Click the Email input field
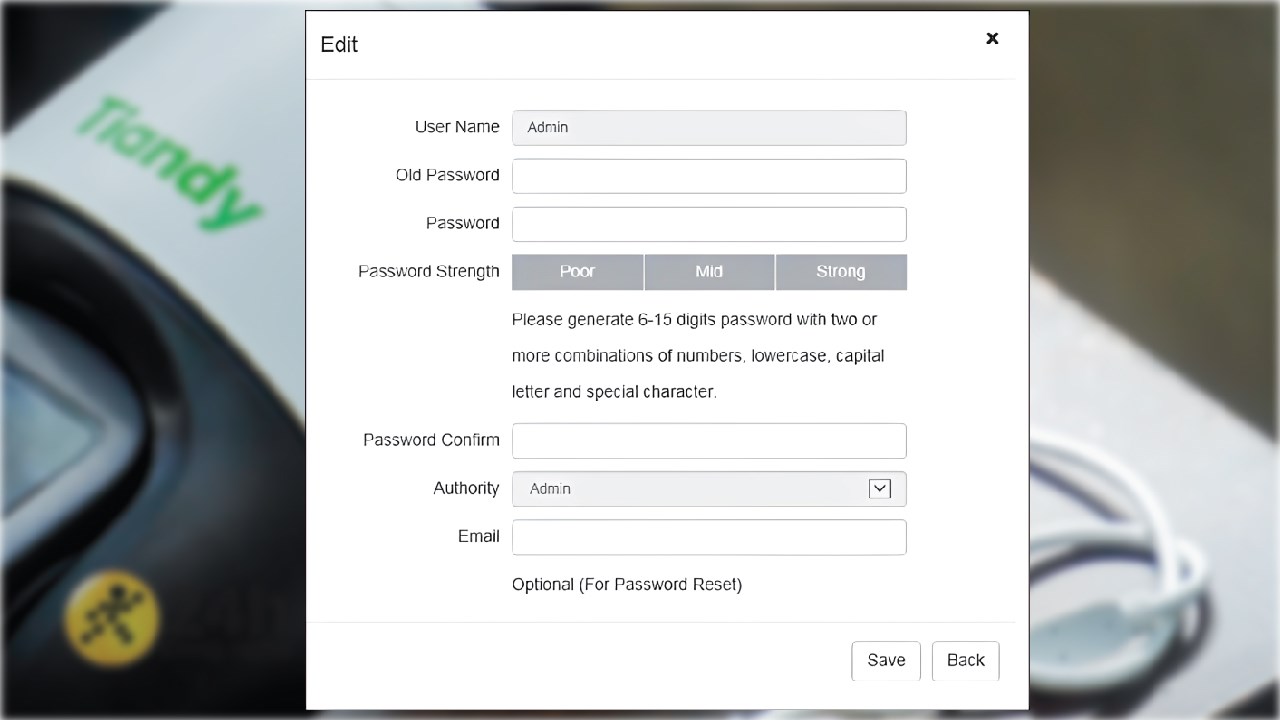The height and width of the screenshot is (720, 1280). 709,537
